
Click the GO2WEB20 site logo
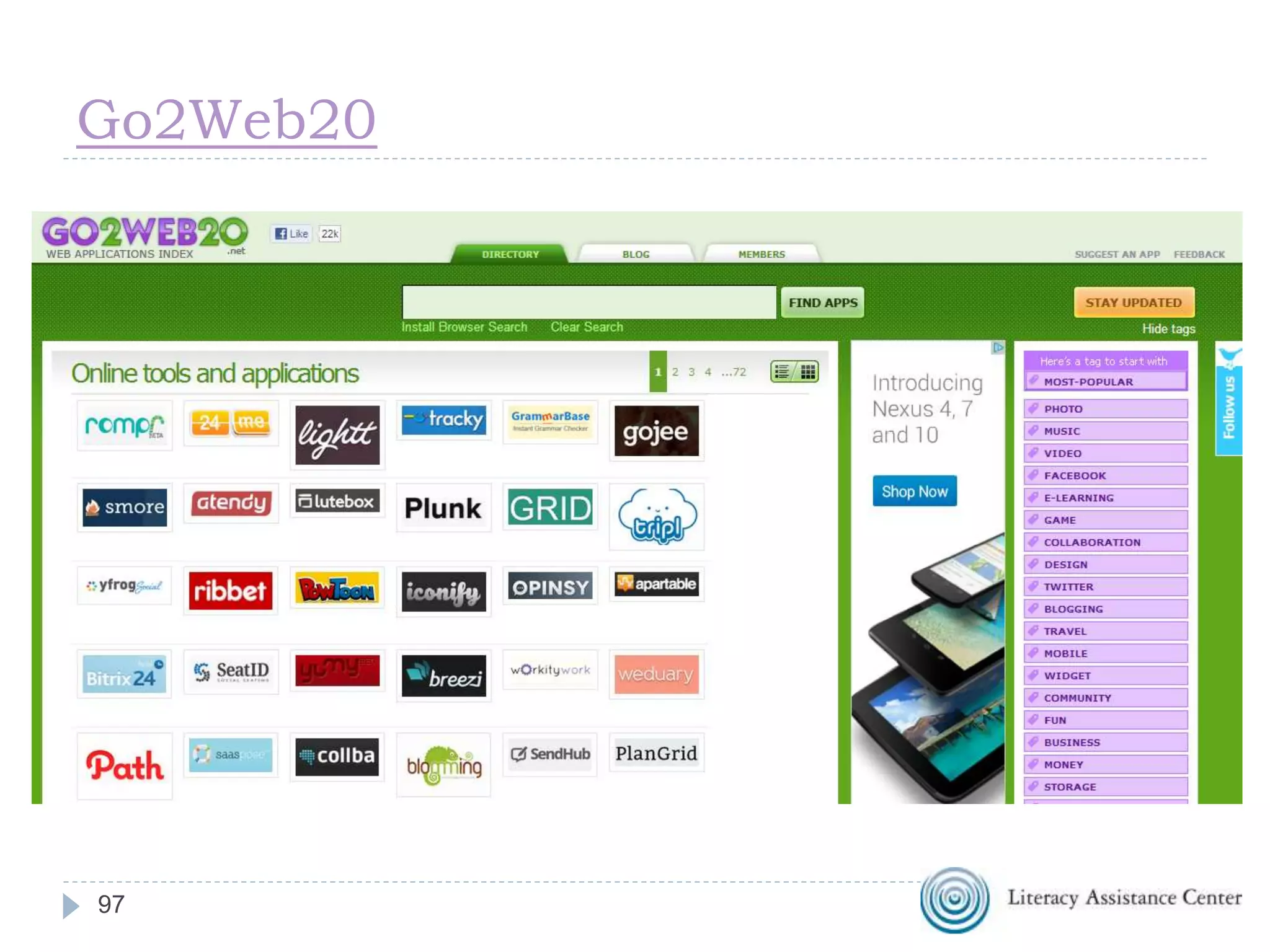145,237
